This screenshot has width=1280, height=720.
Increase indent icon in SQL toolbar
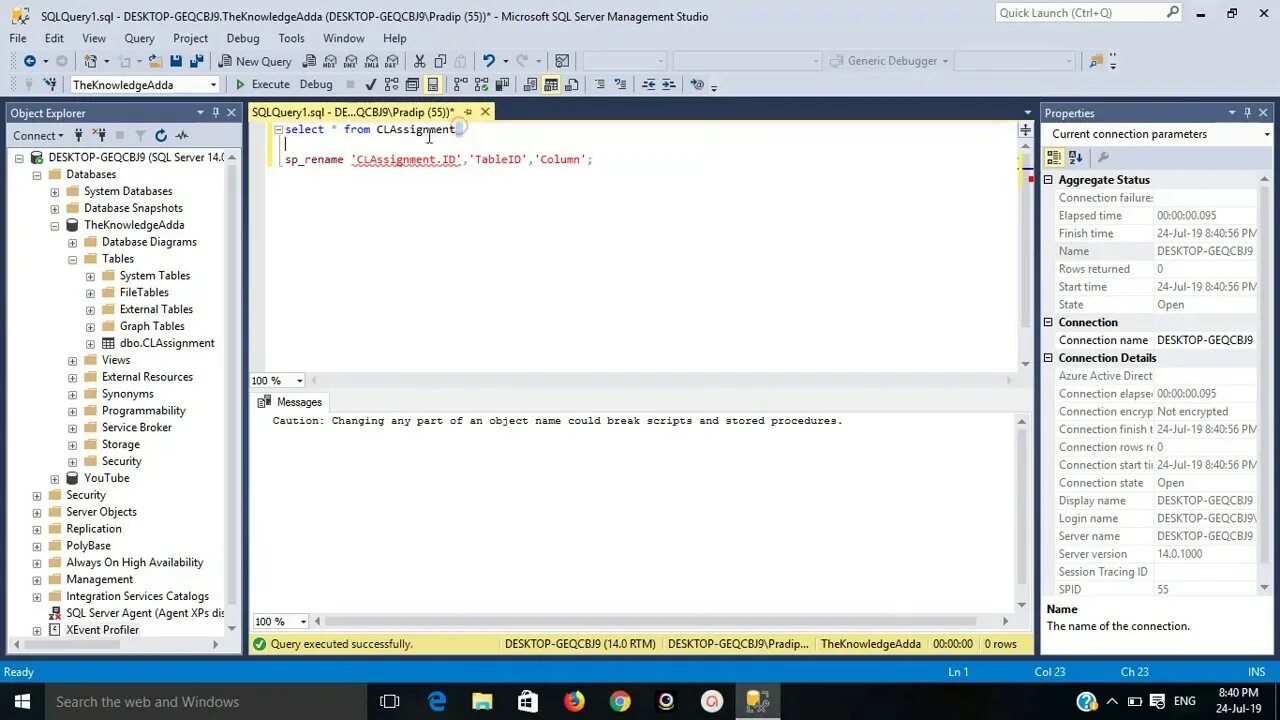point(669,84)
